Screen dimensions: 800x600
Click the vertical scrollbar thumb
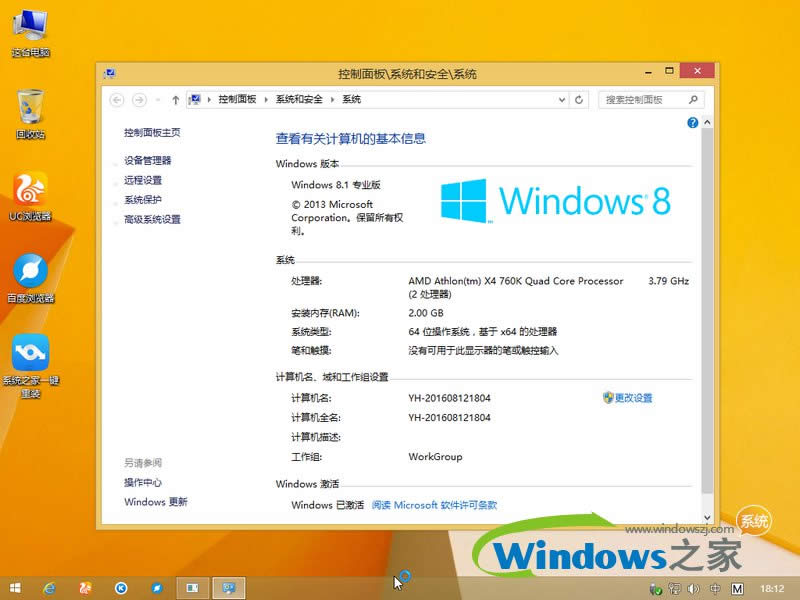pos(707,310)
